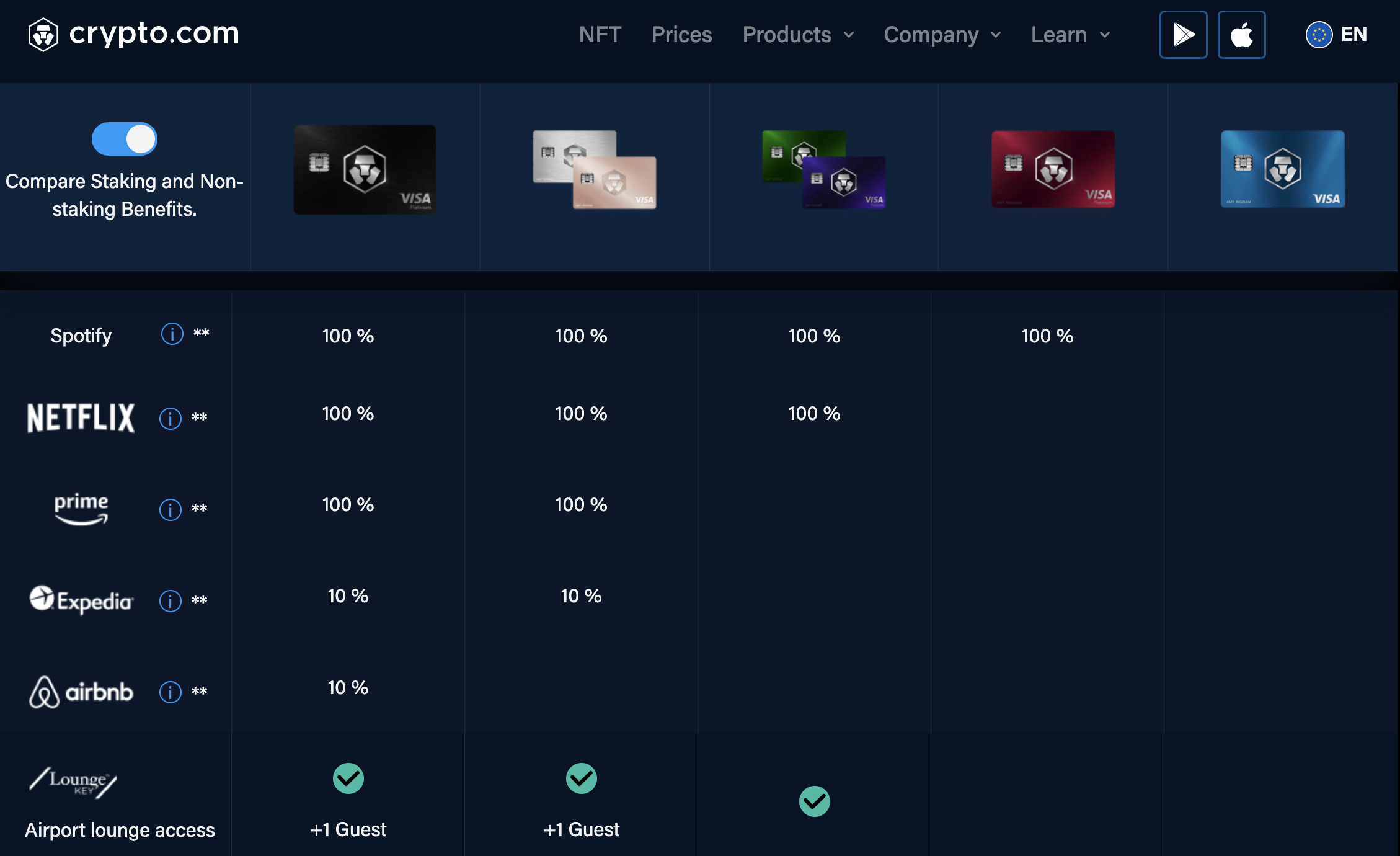Click the crypto.com home link text
This screenshot has width=1400, height=856.
click(154, 33)
